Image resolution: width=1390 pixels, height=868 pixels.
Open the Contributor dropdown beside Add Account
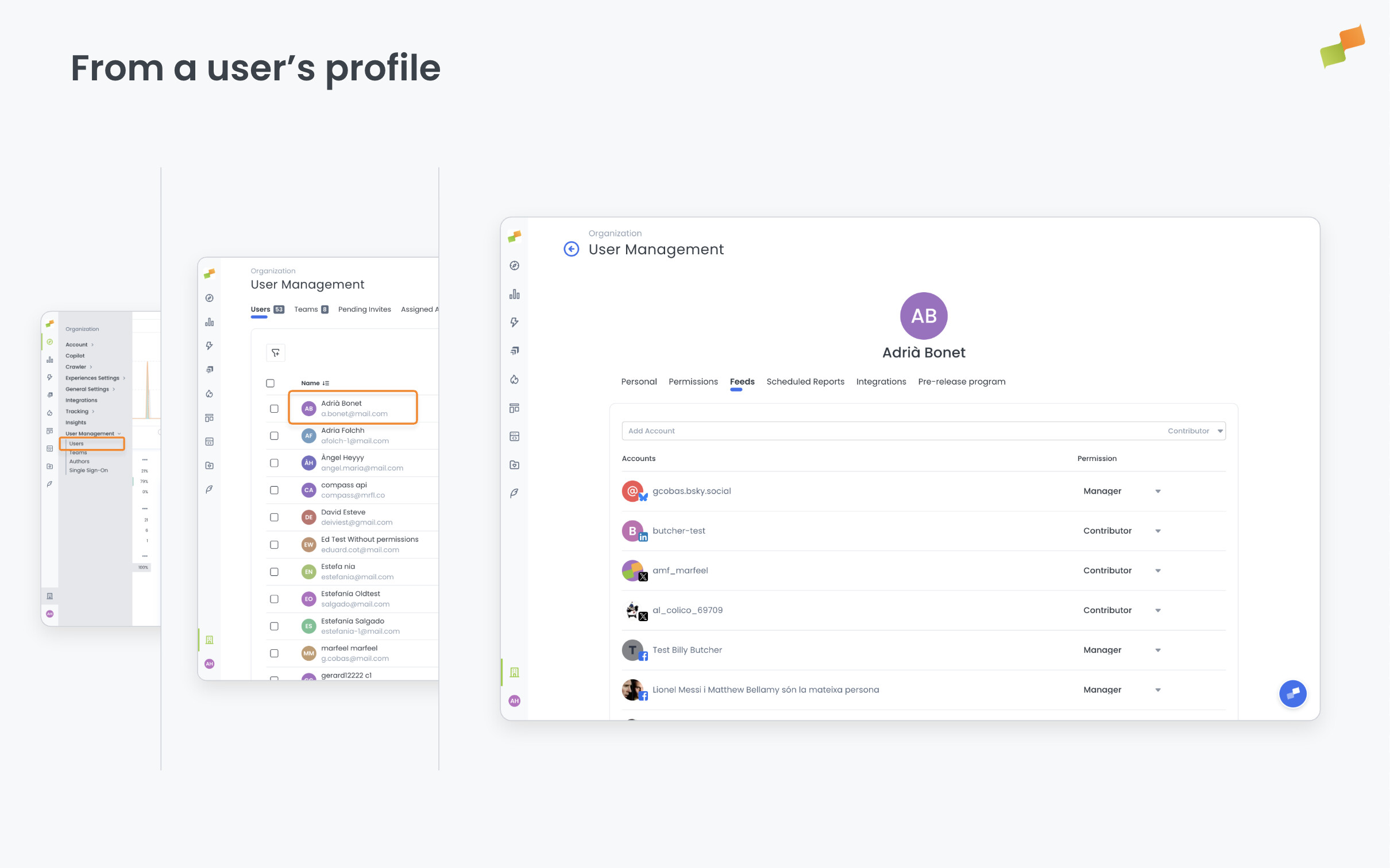[1194, 431]
